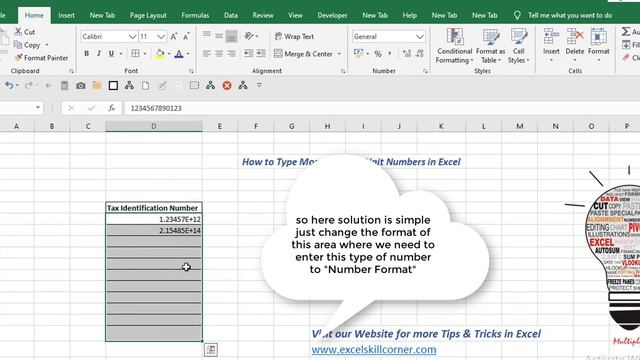Click the black square border icon in toolbar
Image resolution: width=640 pixels, height=360 pixels.
pyautogui.click(x=113, y=85)
